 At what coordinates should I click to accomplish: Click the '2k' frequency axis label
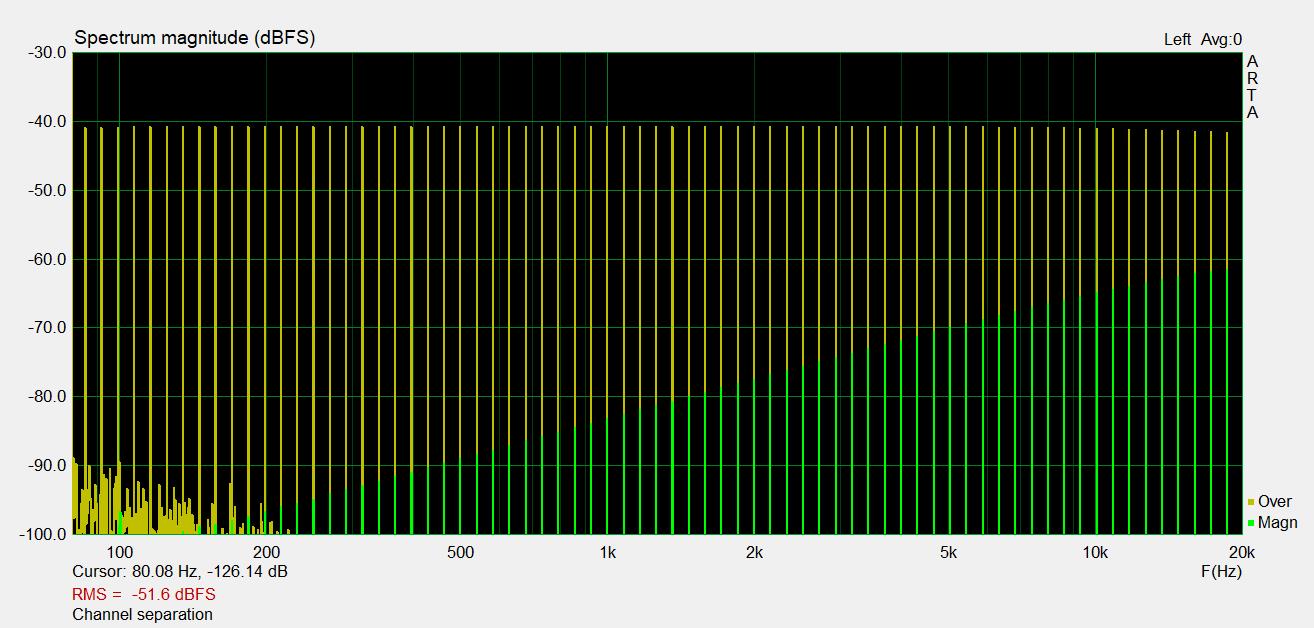[x=754, y=553]
